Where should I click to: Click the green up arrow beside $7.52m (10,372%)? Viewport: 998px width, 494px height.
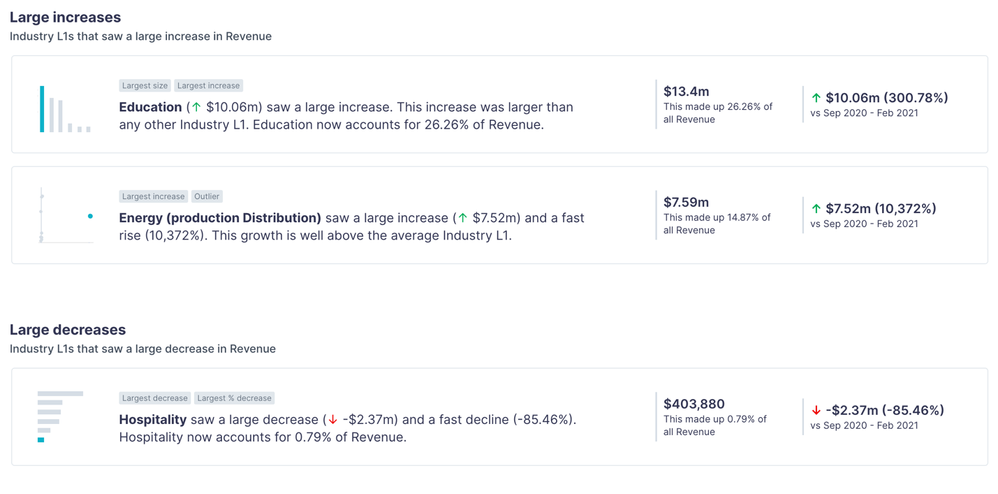816,209
